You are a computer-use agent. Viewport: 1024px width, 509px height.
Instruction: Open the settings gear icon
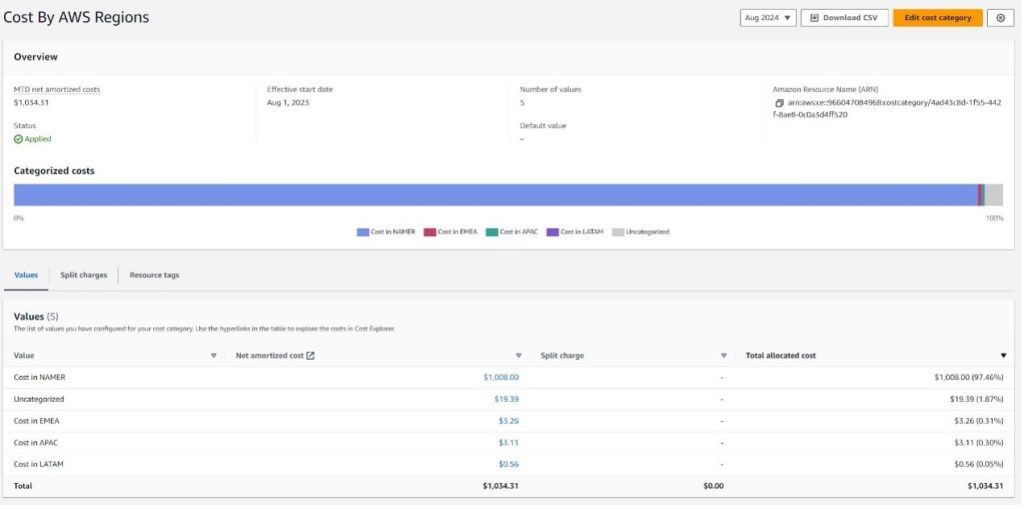(x=1000, y=18)
